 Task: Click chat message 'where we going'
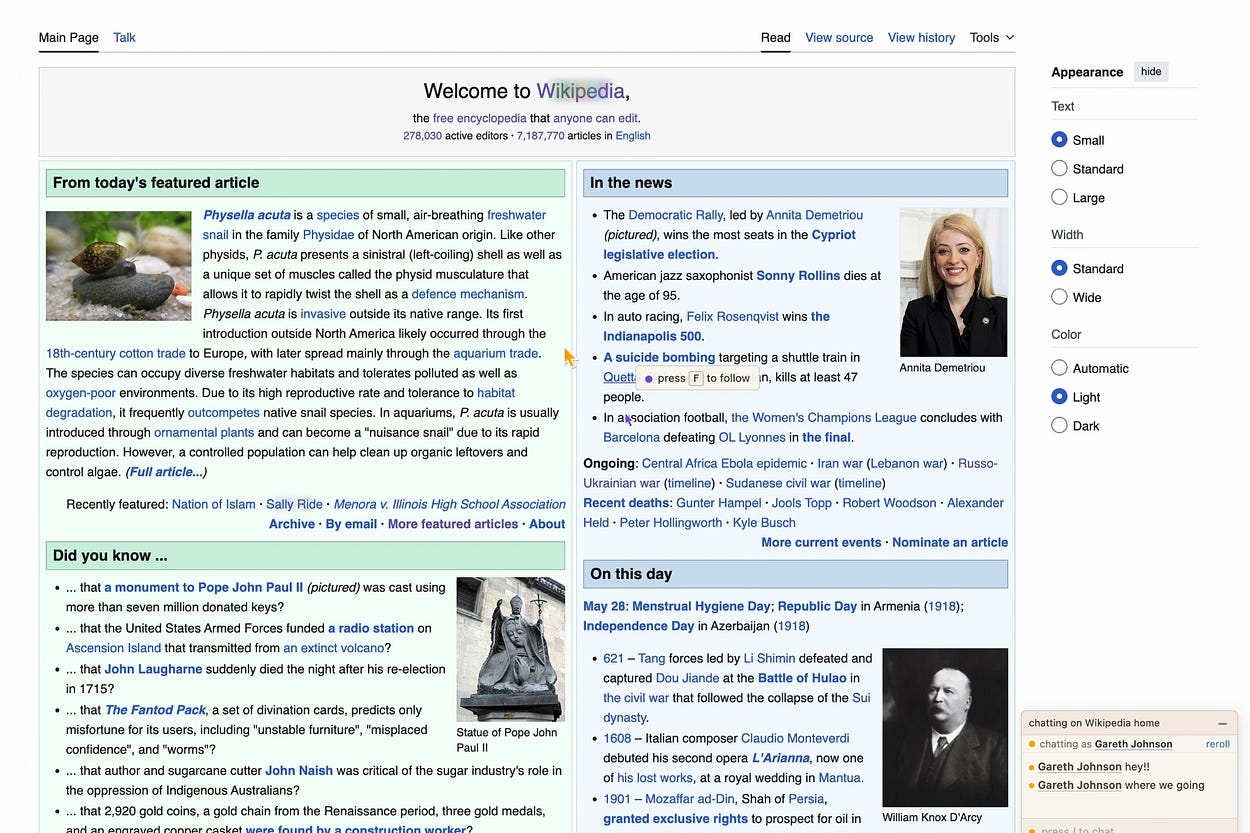(1165, 785)
